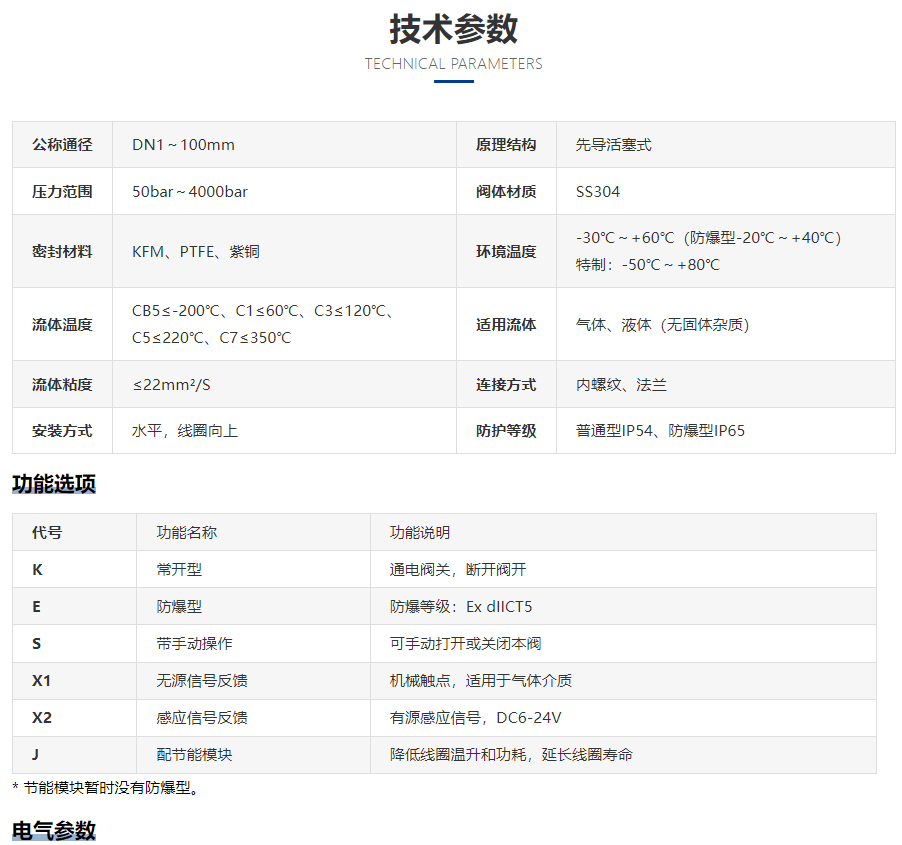
Task: Click the 环境温度 label cell
Action: (506, 252)
